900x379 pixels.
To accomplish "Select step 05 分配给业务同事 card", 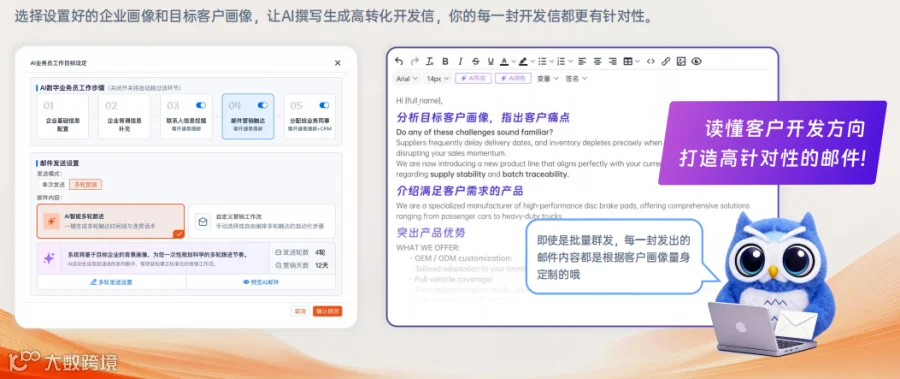I will click(x=310, y=117).
